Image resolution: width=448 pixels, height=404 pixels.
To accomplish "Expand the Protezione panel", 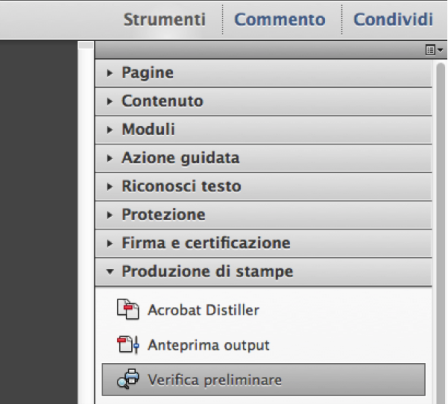I will (264, 215).
